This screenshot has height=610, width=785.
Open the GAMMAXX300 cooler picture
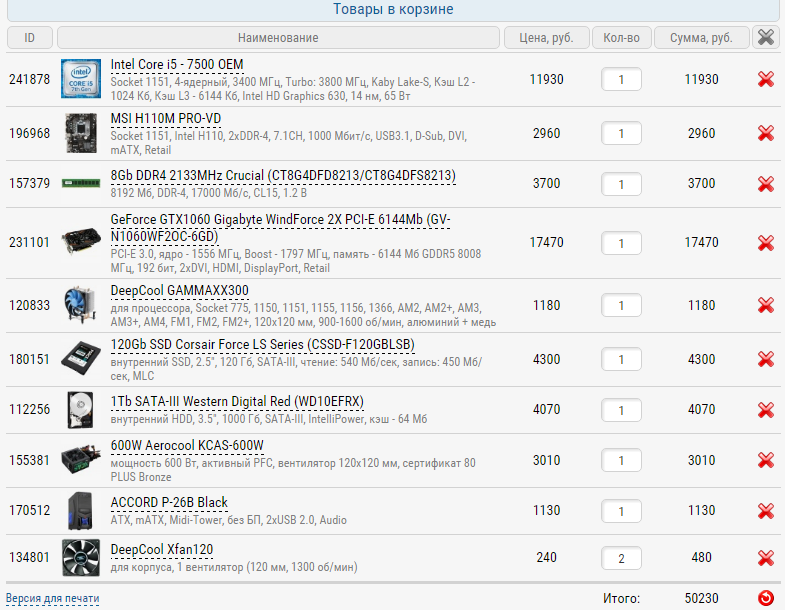(81, 304)
